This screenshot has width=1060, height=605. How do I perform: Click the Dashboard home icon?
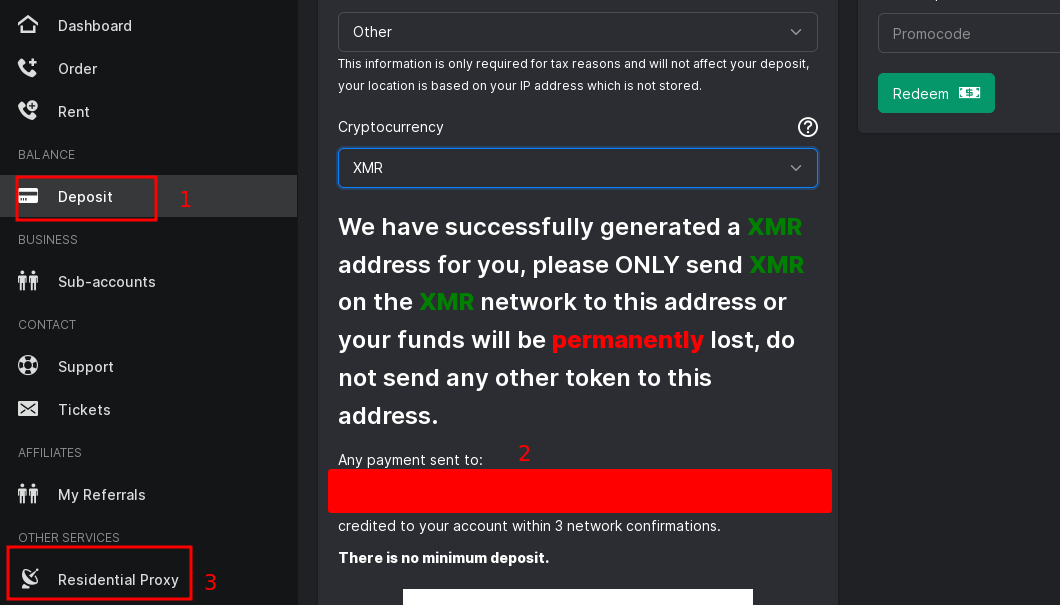[28, 25]
